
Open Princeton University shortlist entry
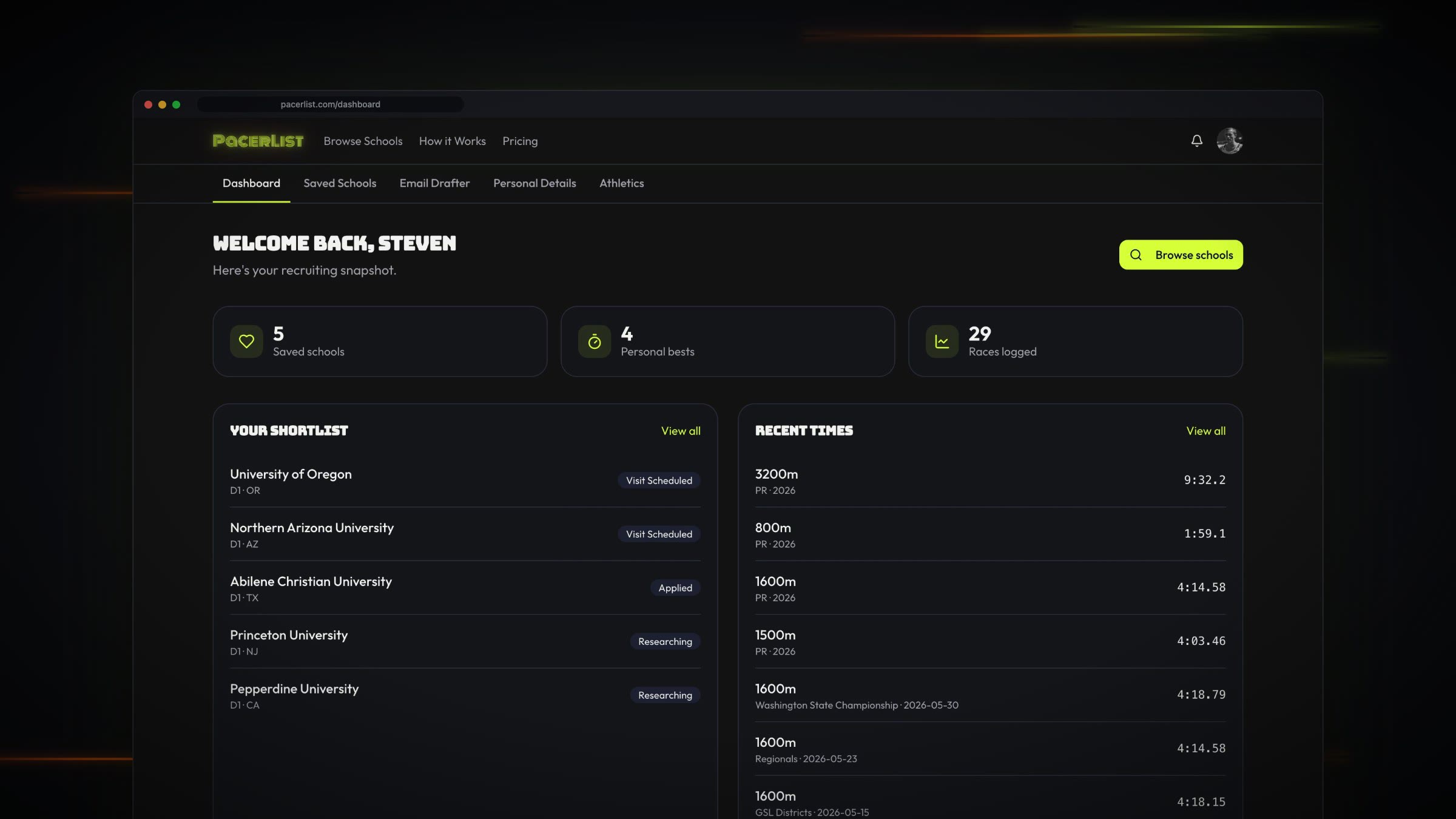coord(465,642)
